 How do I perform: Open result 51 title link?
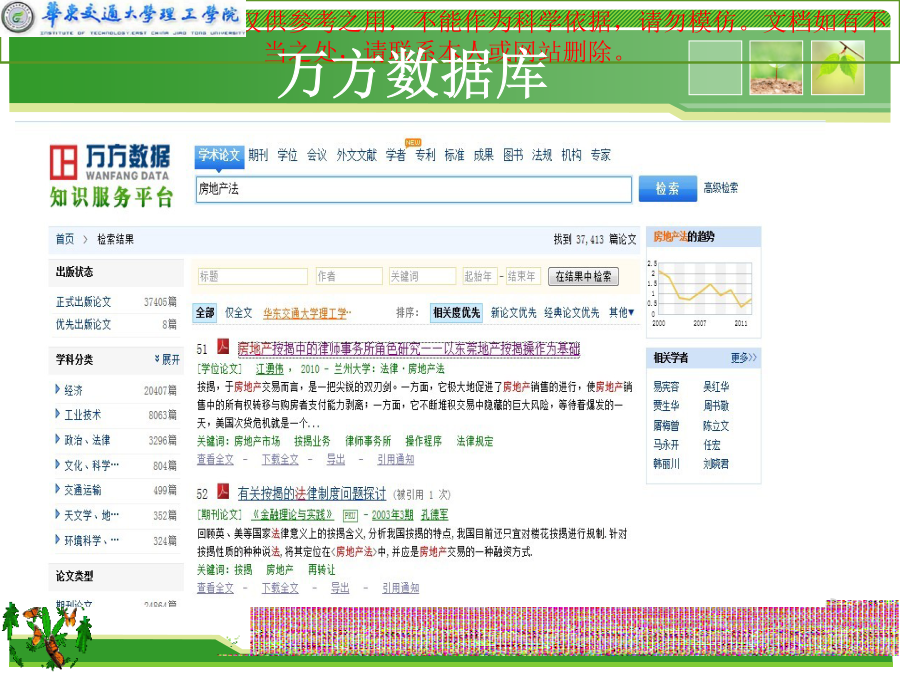(409, 348)
